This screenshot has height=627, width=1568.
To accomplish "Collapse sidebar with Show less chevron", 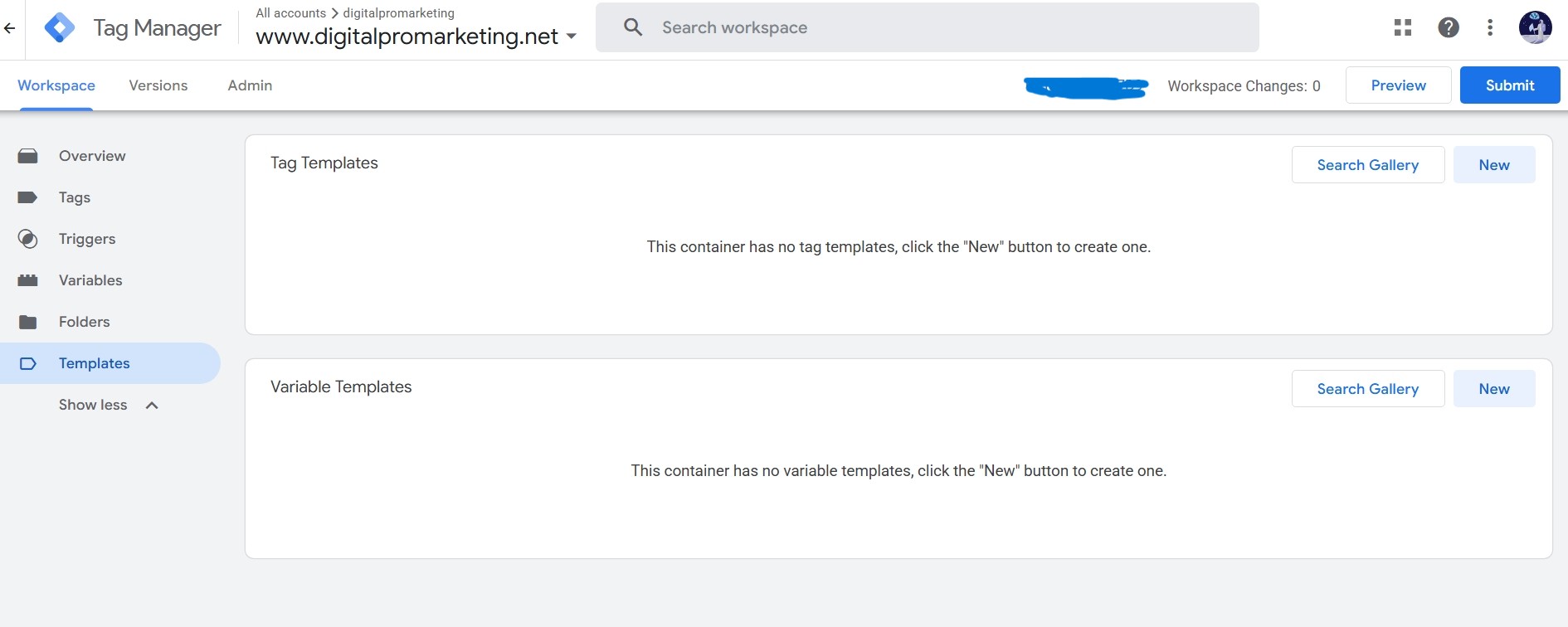I will point(152,405).
